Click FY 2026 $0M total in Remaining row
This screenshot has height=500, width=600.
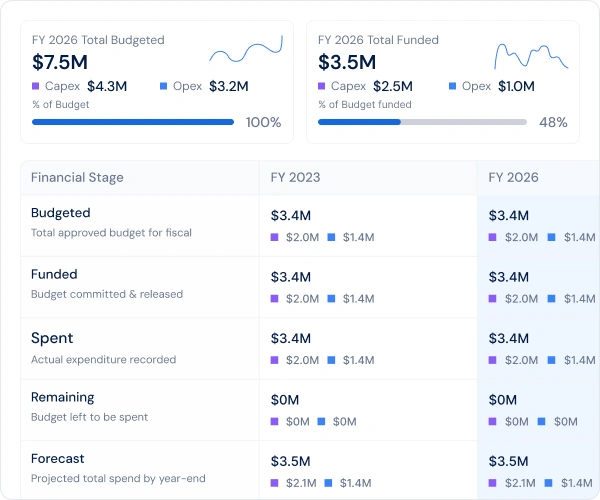point(503,400)
